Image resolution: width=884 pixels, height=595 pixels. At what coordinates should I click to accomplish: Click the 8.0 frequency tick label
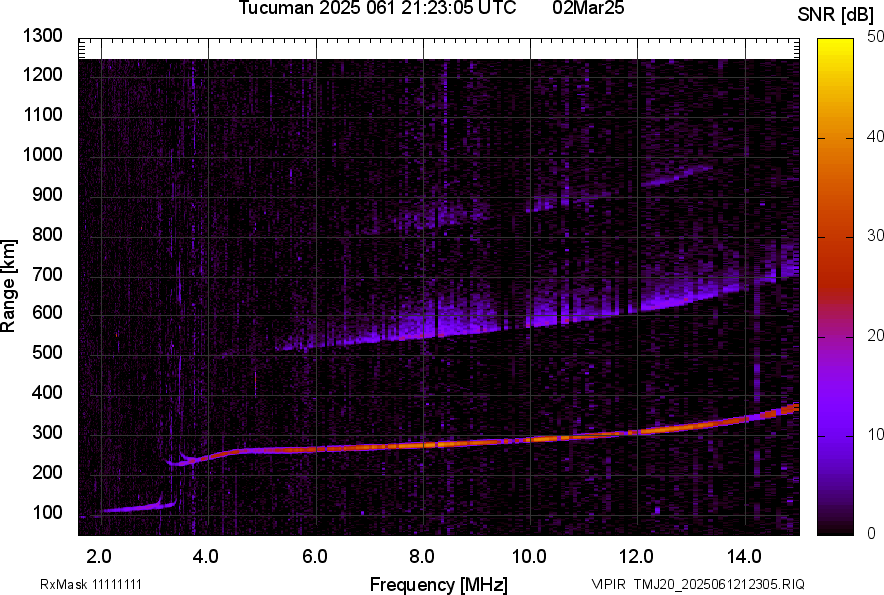coord(421,556)
